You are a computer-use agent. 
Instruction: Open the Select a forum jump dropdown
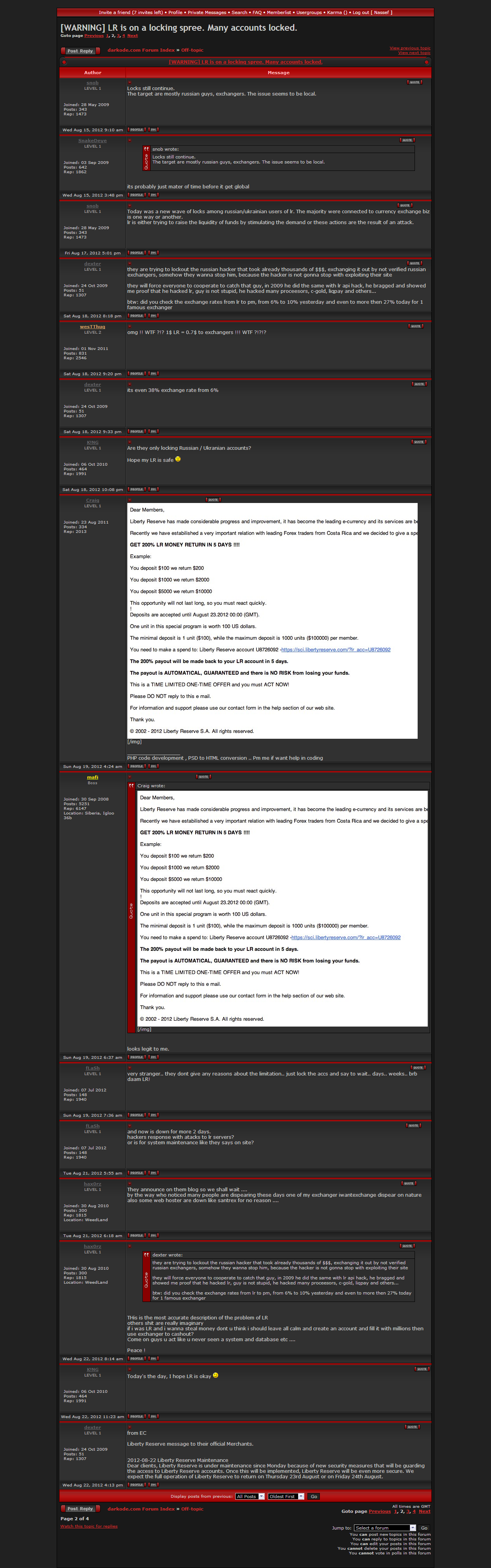pos(385,1528)
